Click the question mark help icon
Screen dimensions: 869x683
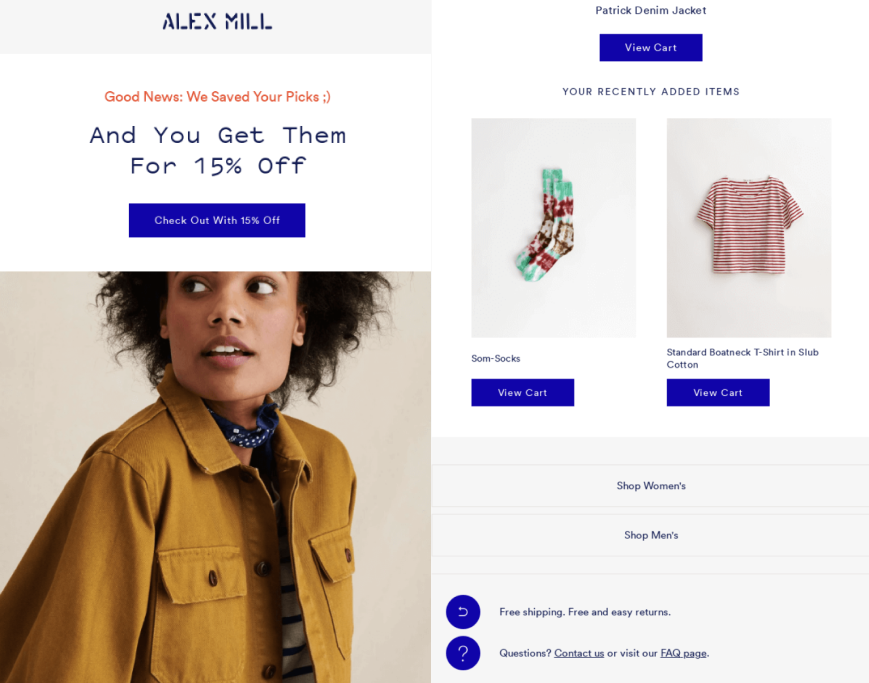[463, 652]
